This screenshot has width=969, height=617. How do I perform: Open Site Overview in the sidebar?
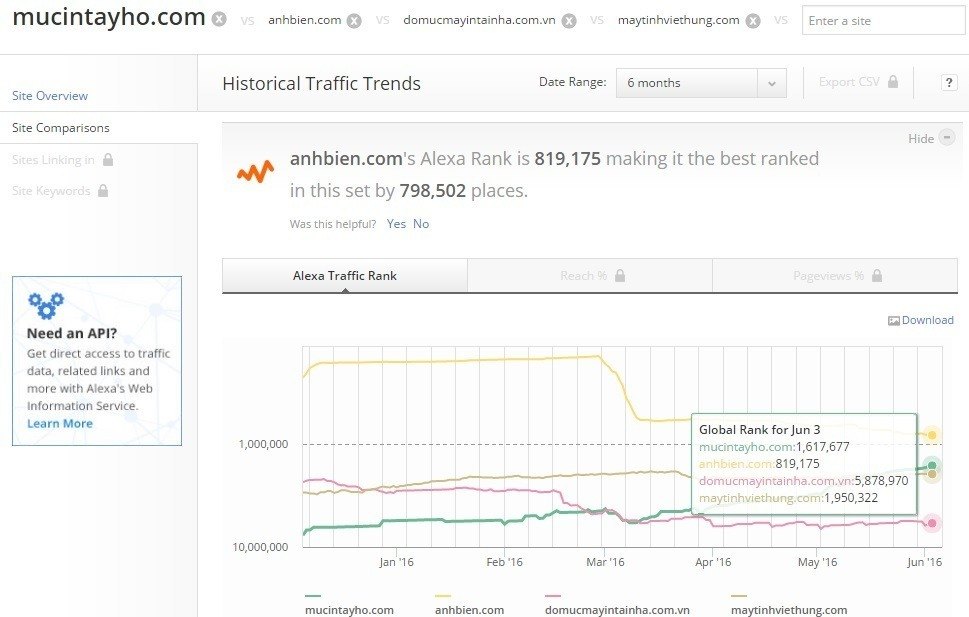50,96
